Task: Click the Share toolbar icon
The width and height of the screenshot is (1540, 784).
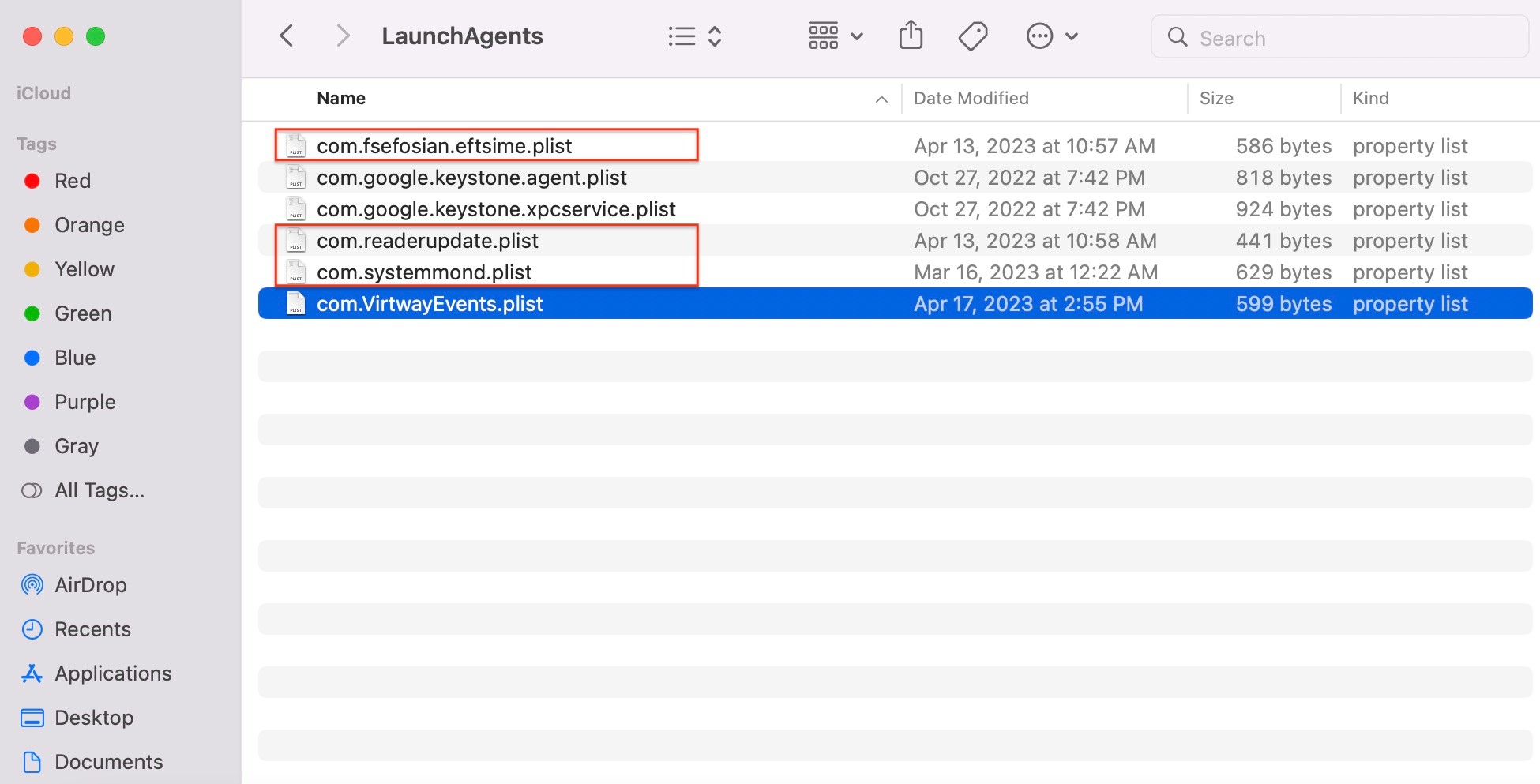Action: pyautogui.click(x=911, y=36)
